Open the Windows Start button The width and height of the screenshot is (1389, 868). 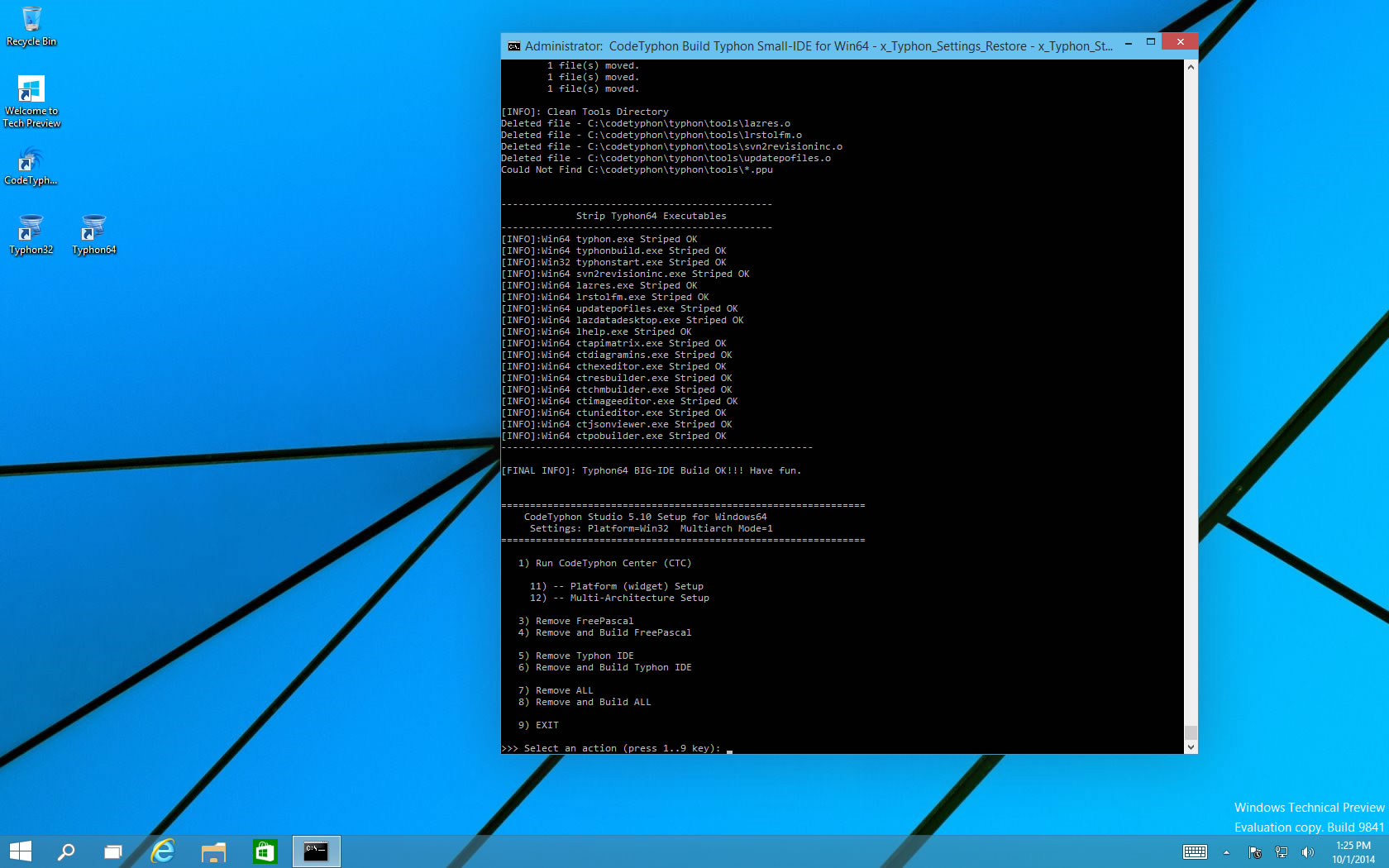coord(20,851)
